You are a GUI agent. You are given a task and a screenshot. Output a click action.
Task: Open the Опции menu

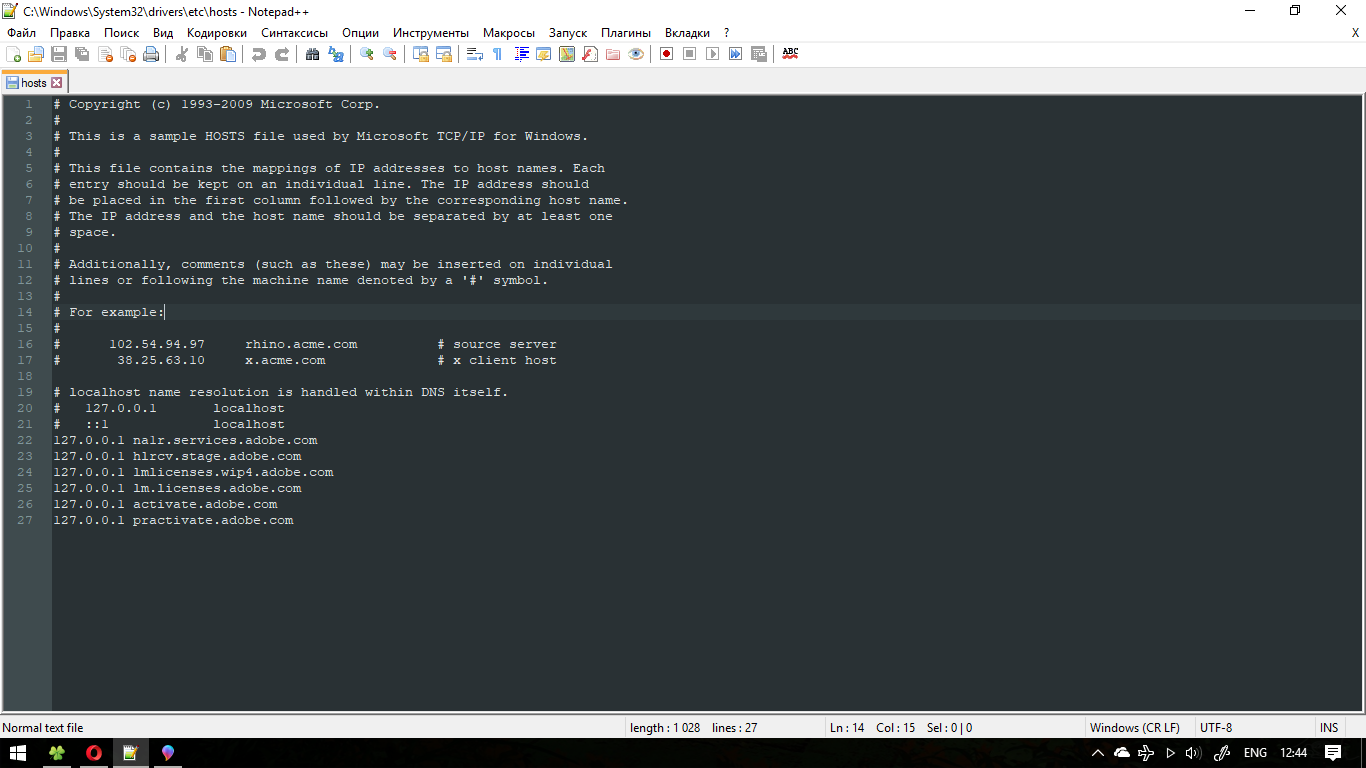click(361, 33)
